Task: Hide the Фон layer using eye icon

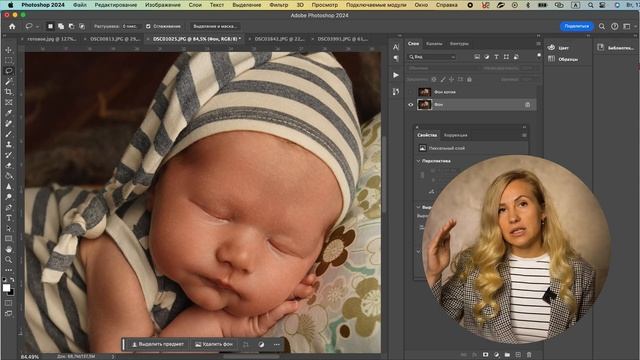Action: click(x=411, y=105)
